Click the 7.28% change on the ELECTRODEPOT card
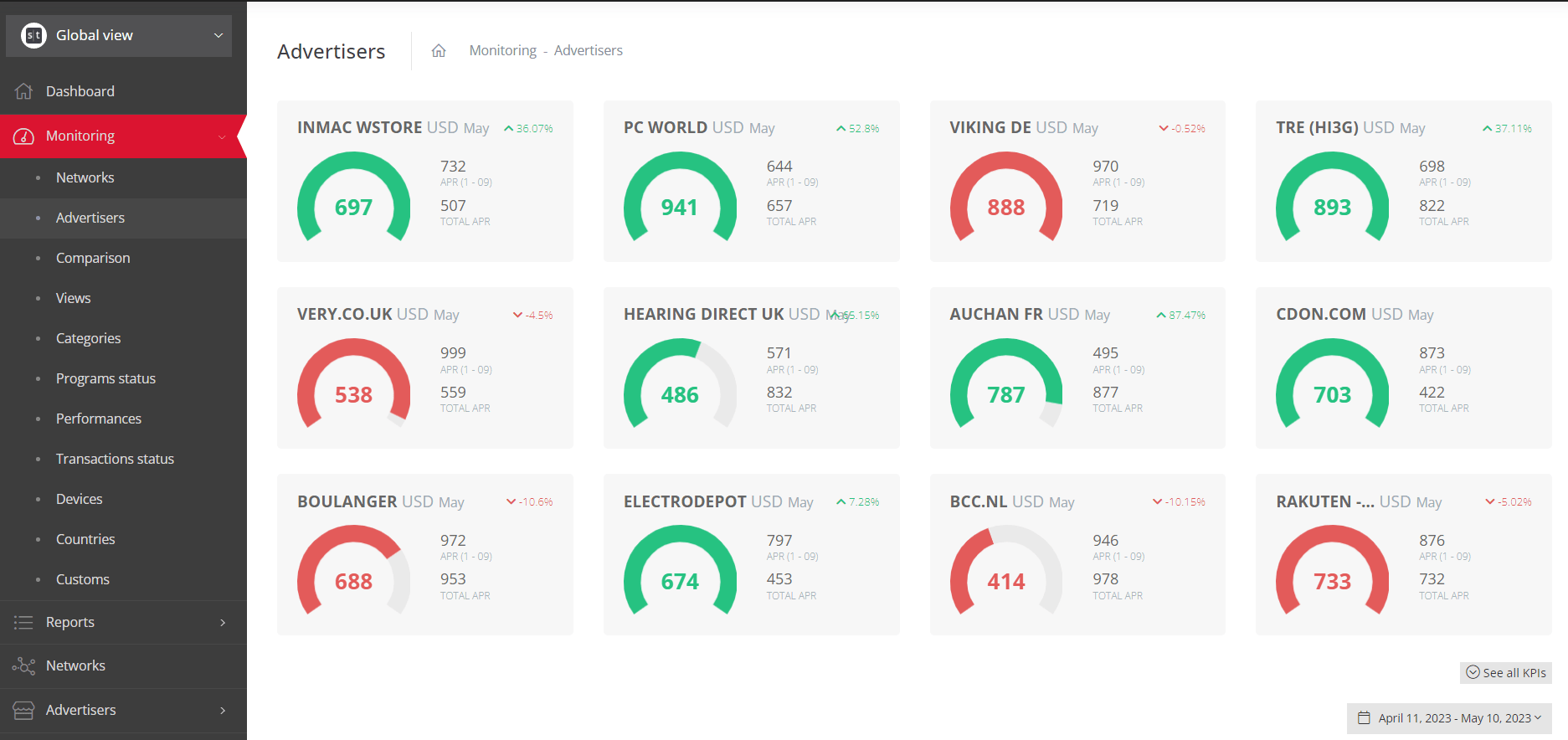This screenshot has height=740, width=1568. 864,502
